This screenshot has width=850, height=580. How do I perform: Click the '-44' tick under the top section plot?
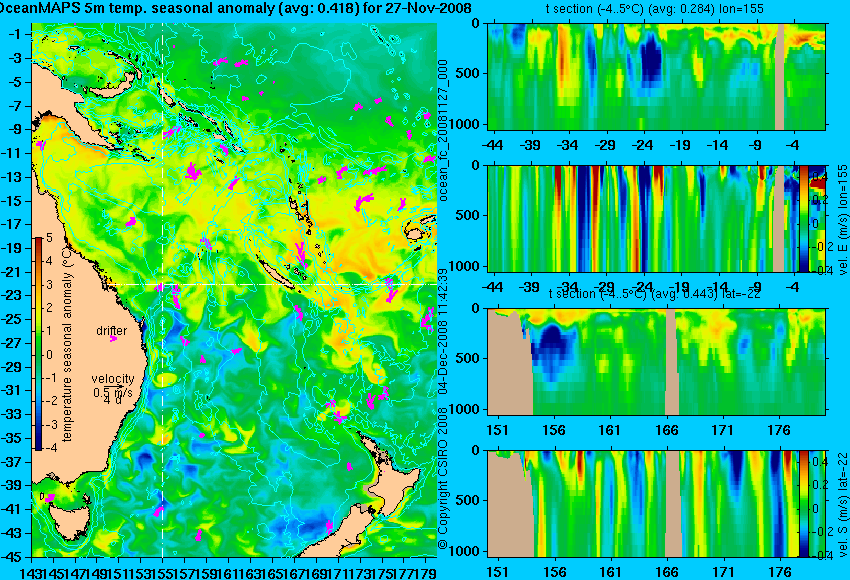(x=492, y=145)
